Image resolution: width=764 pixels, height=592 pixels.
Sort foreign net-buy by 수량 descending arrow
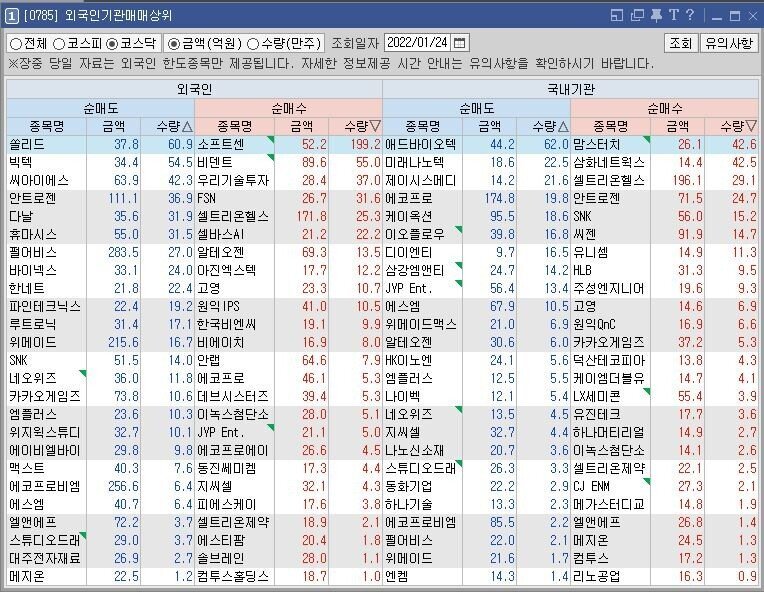(375, 127)
